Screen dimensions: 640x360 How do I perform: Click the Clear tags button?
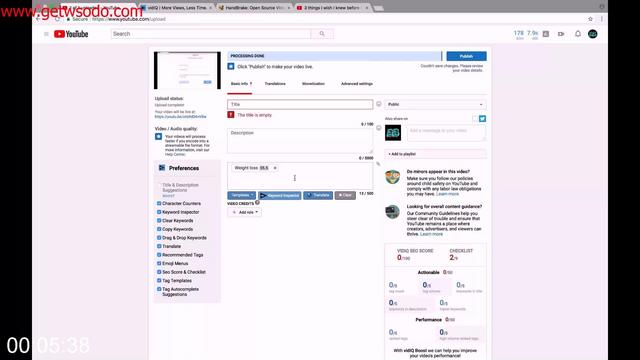345,196
